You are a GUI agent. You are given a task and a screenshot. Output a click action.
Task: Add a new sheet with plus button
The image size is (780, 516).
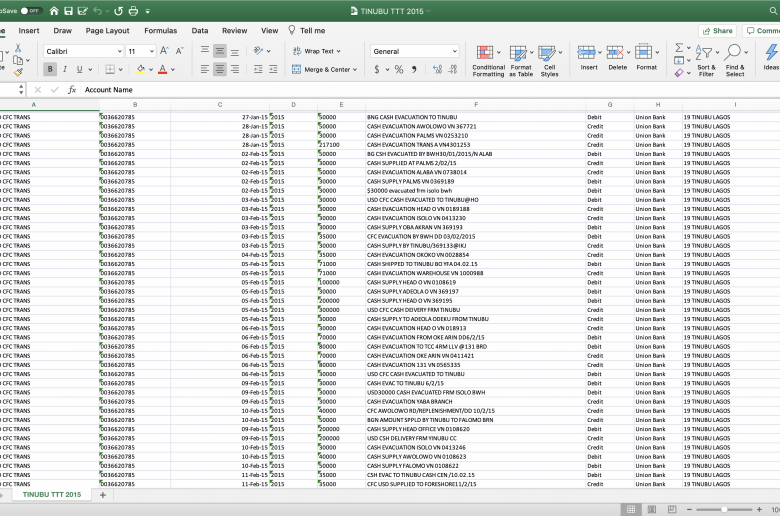(103, 495)
